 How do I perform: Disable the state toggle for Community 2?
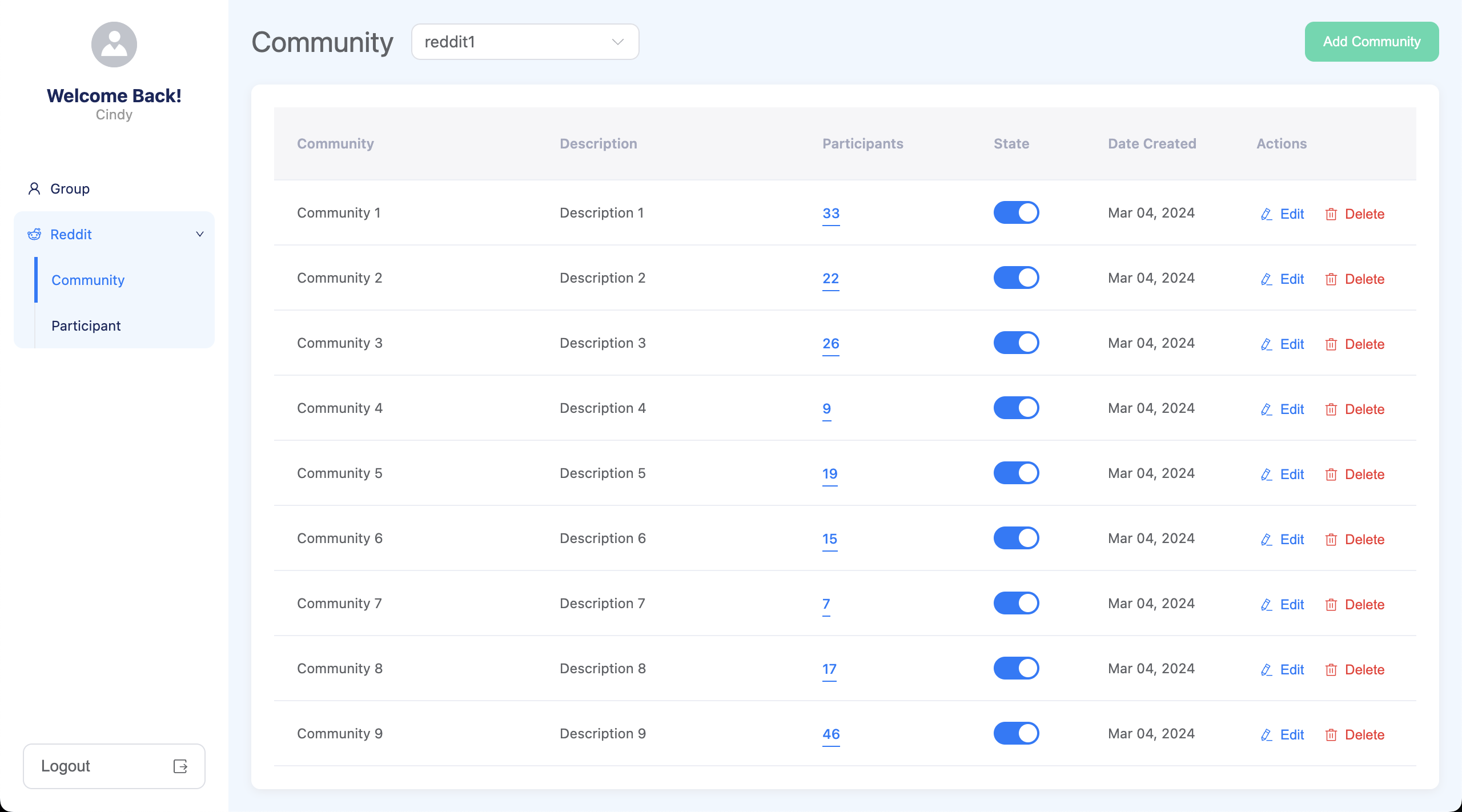[1016, 278]
